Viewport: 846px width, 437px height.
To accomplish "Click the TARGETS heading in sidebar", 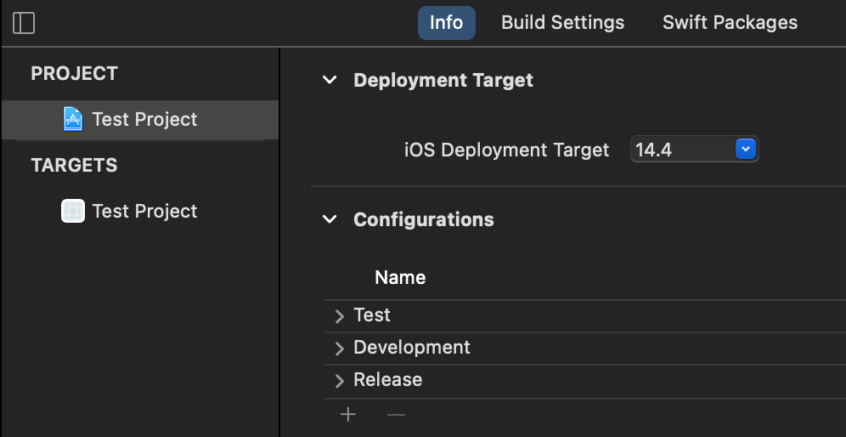I will 74,166.
